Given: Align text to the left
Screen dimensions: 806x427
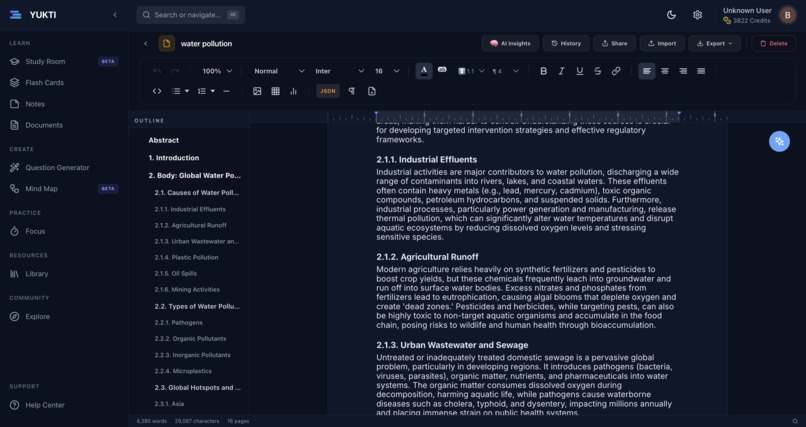Looking at the screenshot, I should pos(647,71).
